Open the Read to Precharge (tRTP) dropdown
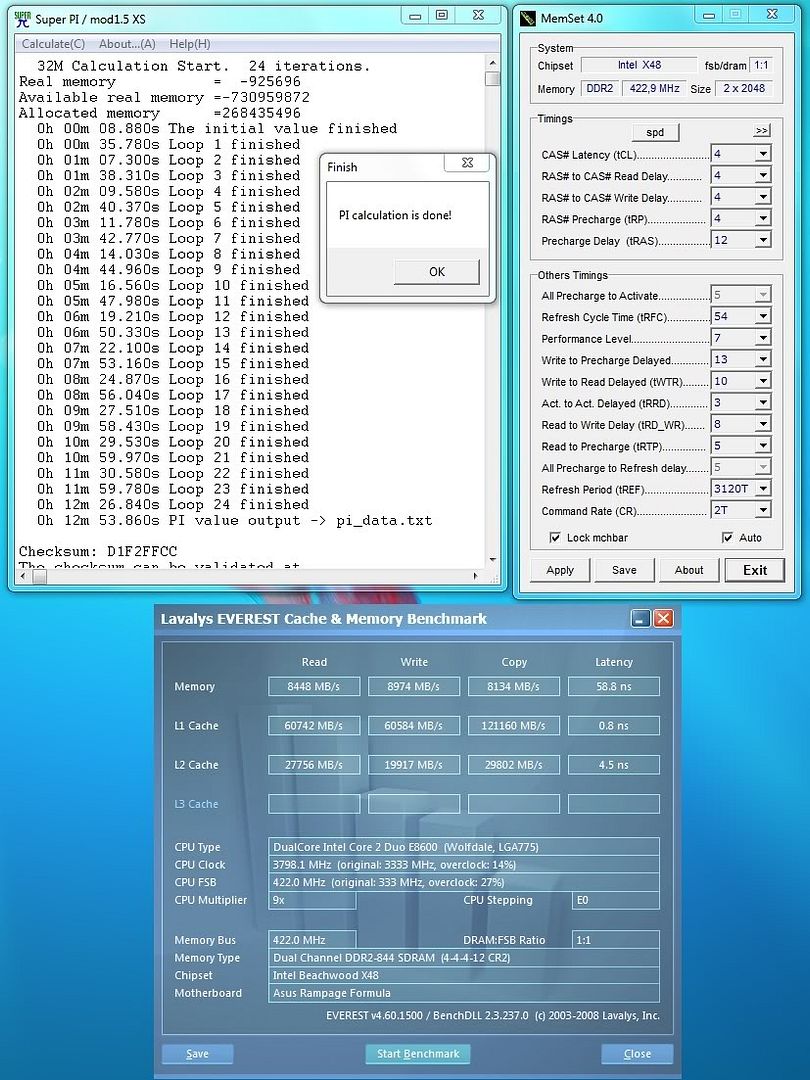The image size is (810, 1080). click(x=762, y=446)
